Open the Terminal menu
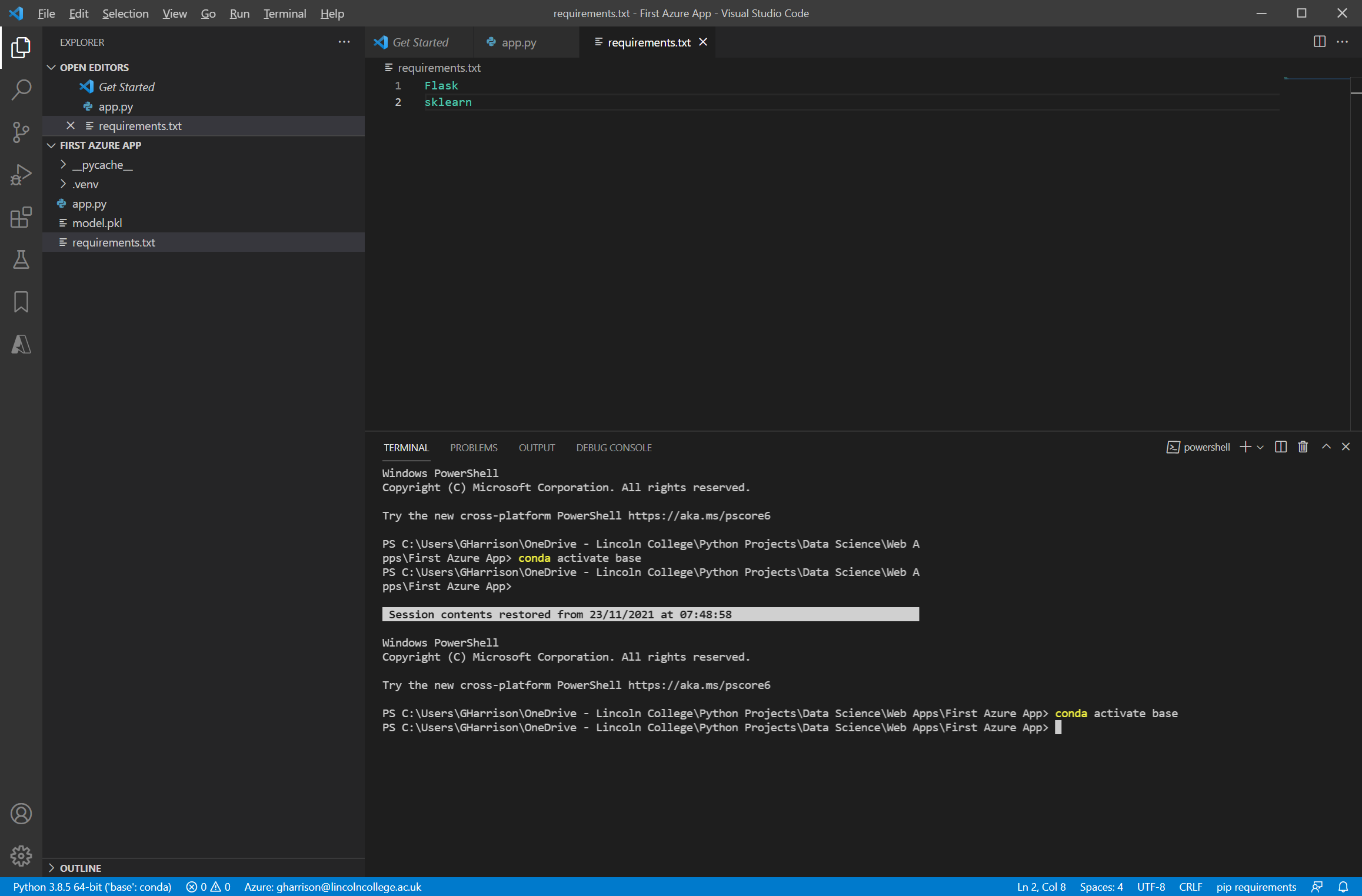 284,13
